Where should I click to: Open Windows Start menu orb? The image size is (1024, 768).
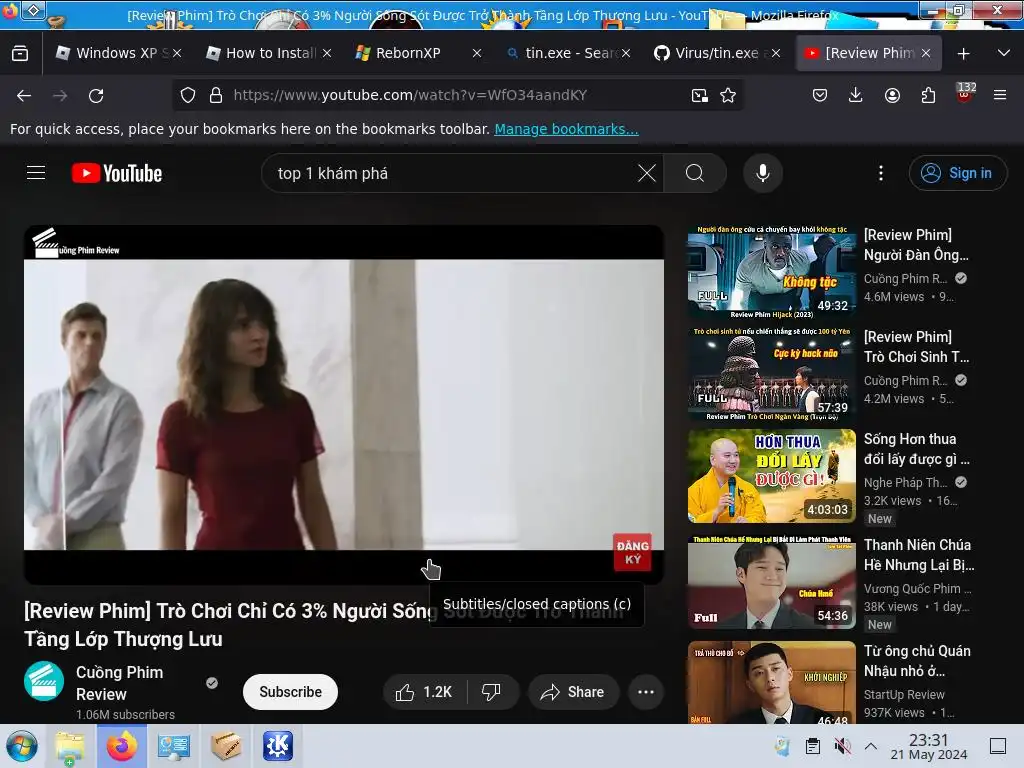[22, 746]
